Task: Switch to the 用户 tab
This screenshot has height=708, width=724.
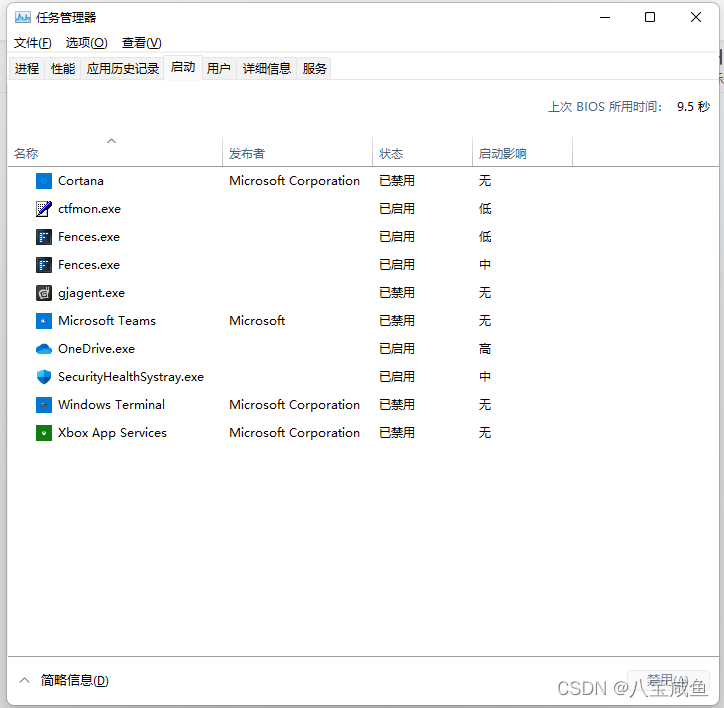Action: click(x=219, y=69)
